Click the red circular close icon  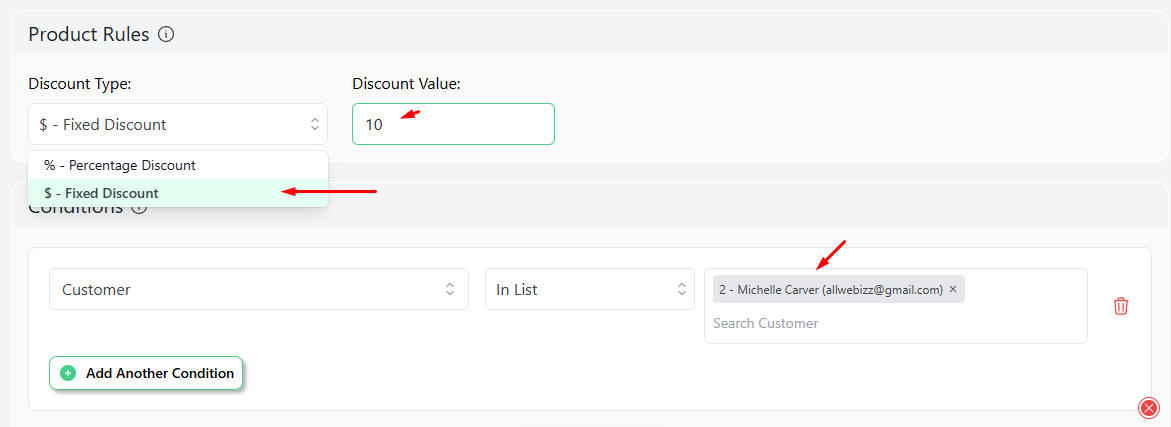[1148, 408]
